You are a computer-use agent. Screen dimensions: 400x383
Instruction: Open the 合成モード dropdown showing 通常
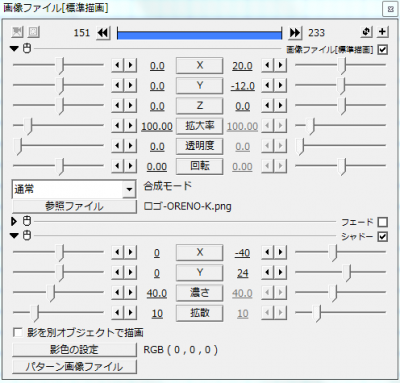[74, 189]
